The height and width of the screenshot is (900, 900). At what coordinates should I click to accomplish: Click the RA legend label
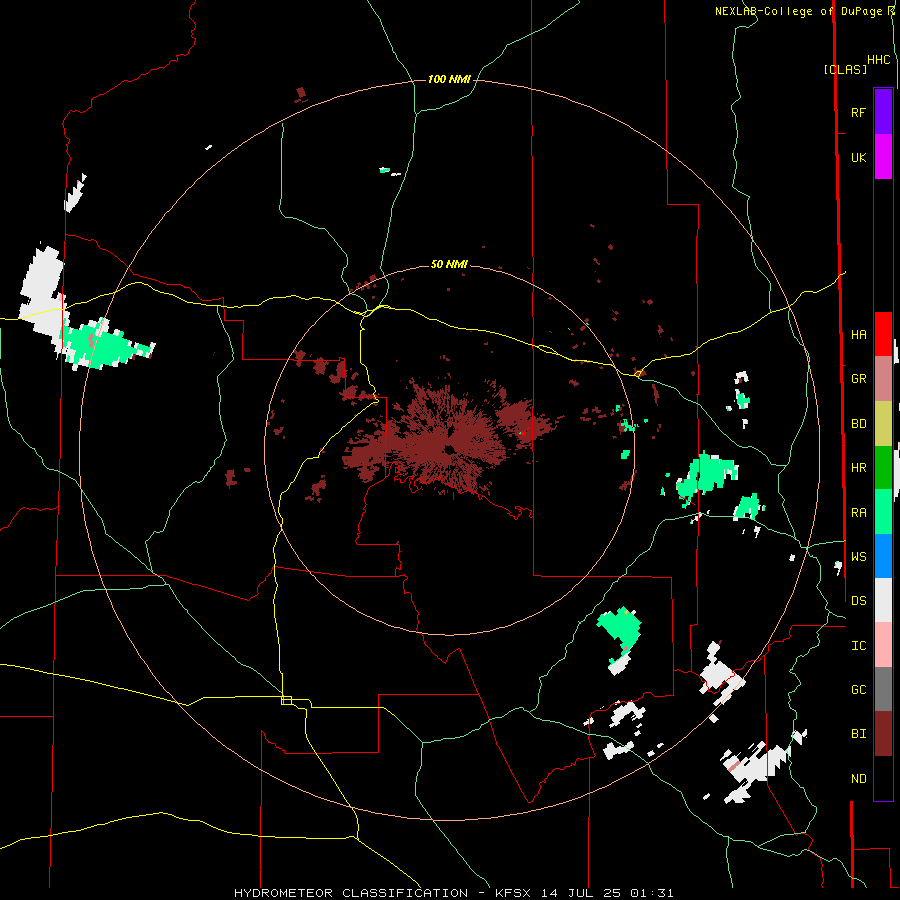click(x=858, y=513)
